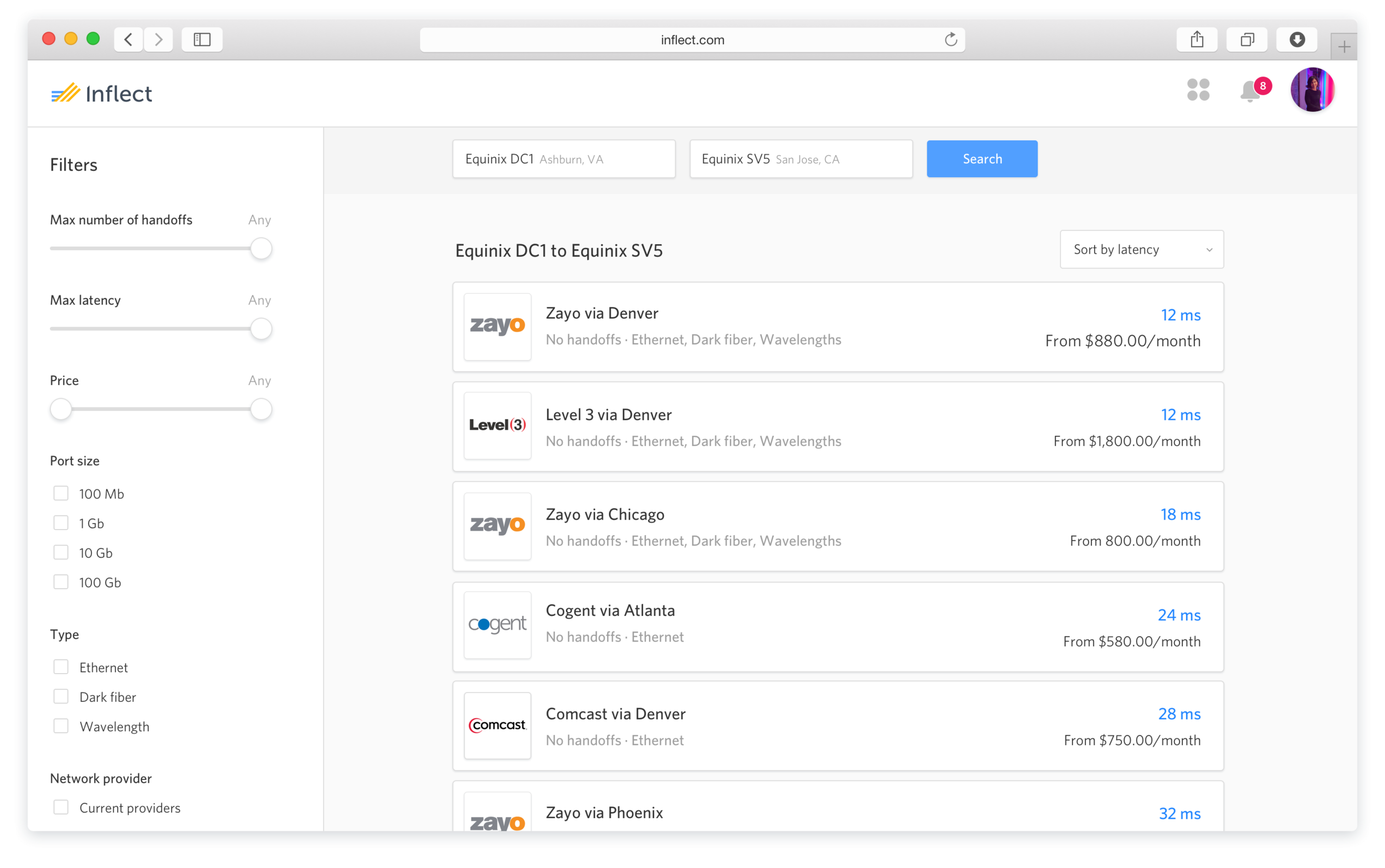This screenshot has width=1385, height=868.
Task: Click the 18 ms latency value
Action: click(1180, 515)
